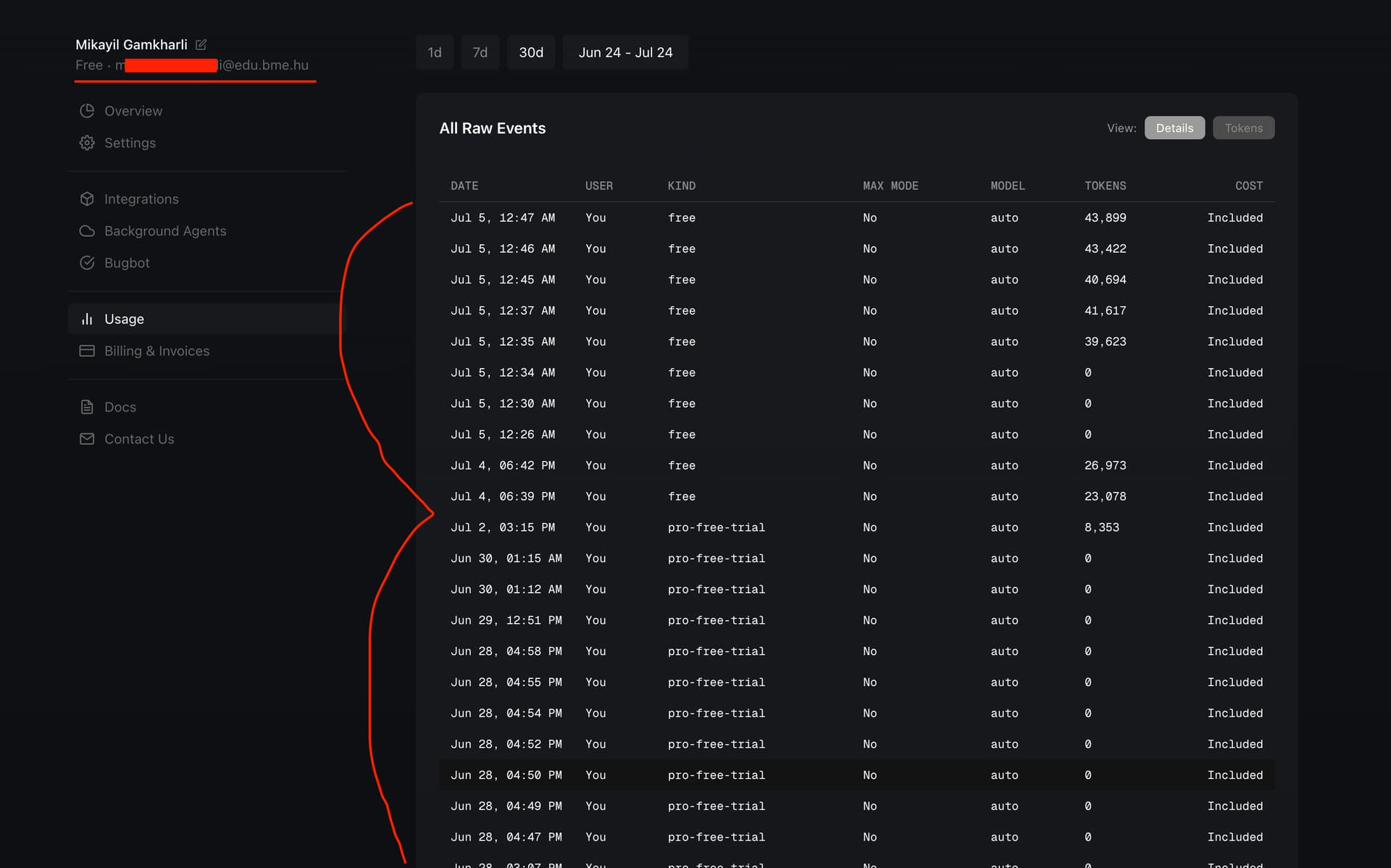
Task: Select the 30d time range
Action: click(530, 52)
